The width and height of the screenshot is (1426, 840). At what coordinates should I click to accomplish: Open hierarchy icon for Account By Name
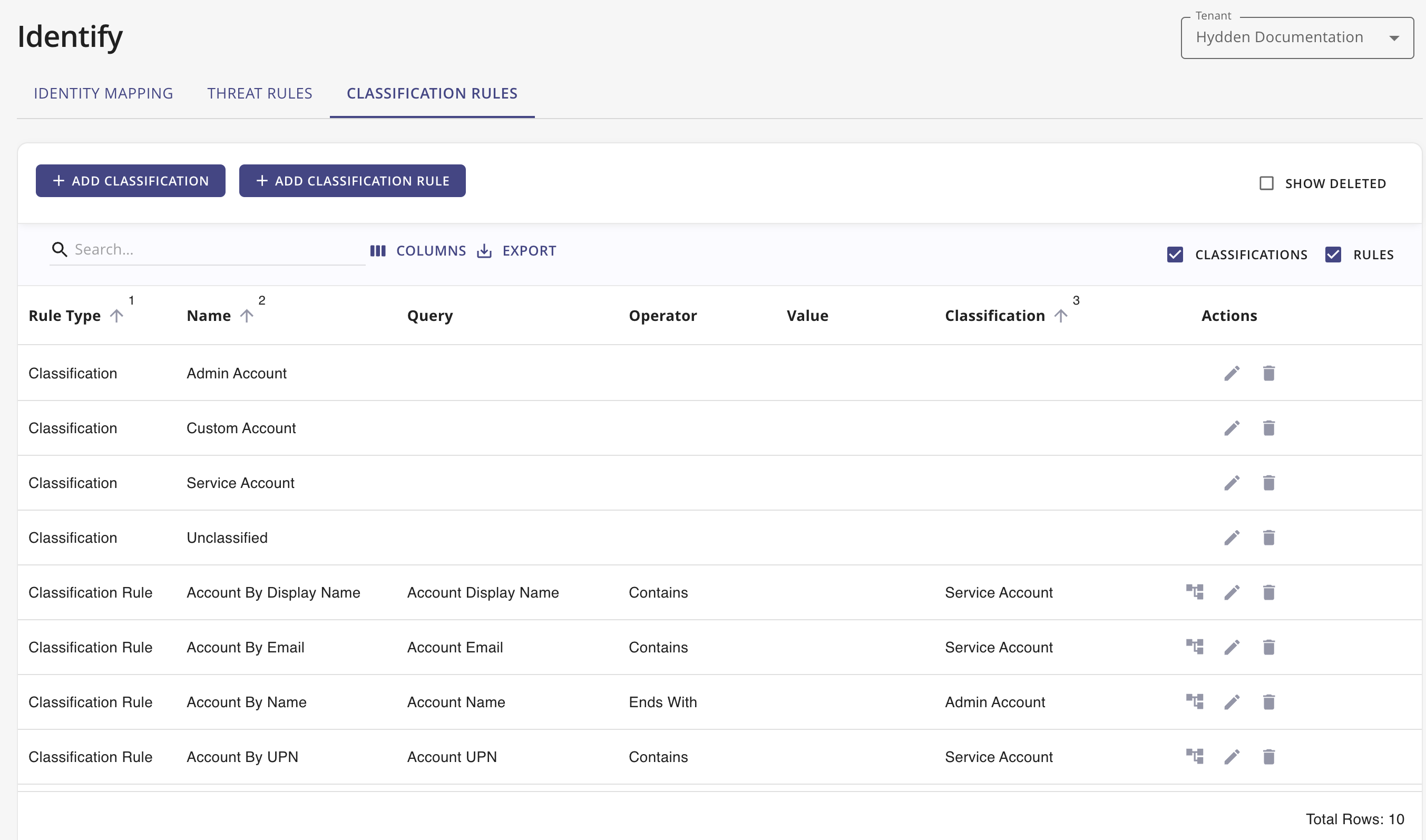pos(1195,702)
